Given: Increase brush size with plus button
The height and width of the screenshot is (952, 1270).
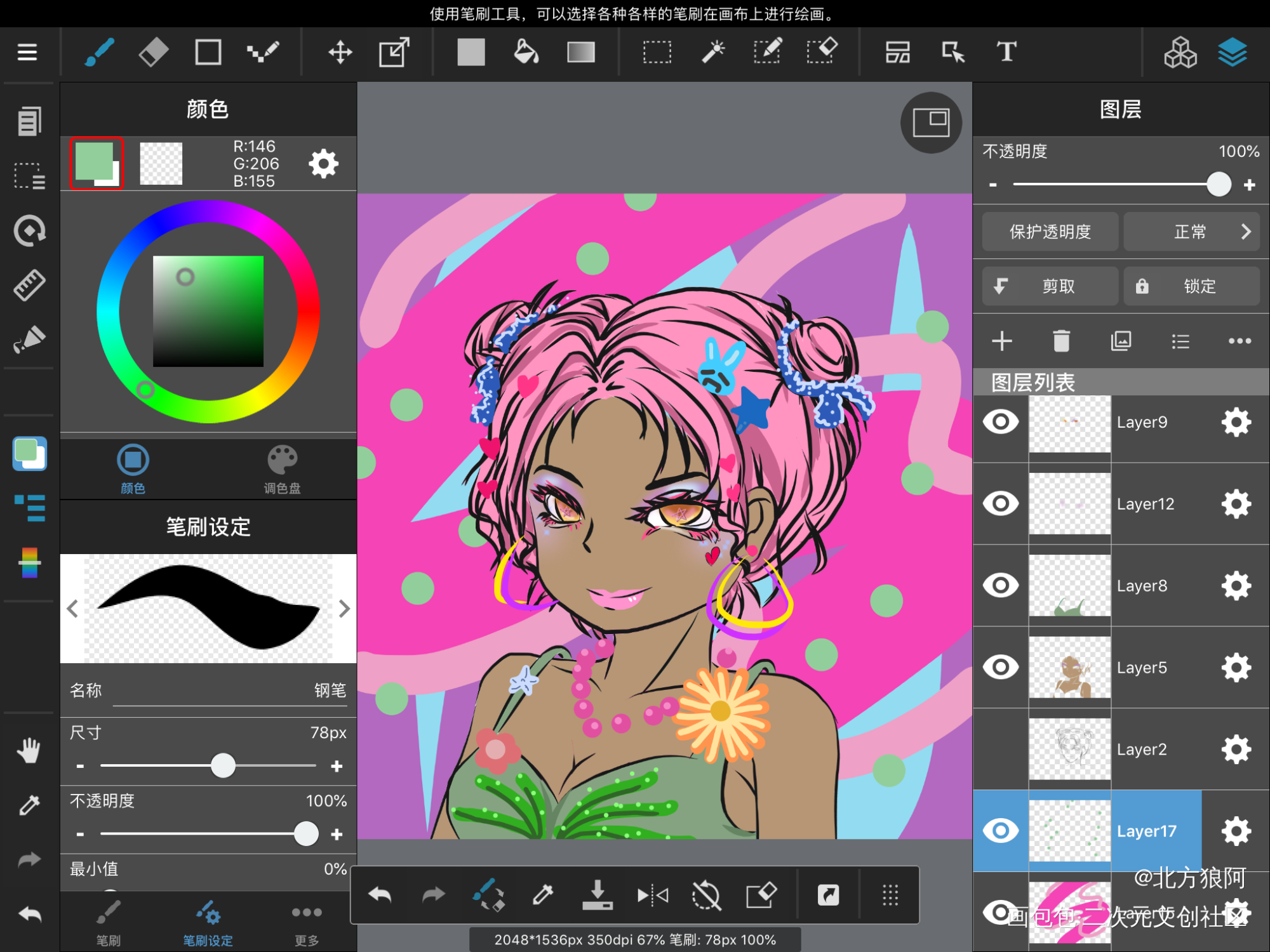Looking at the screenshot, I should tap(337, 766).
